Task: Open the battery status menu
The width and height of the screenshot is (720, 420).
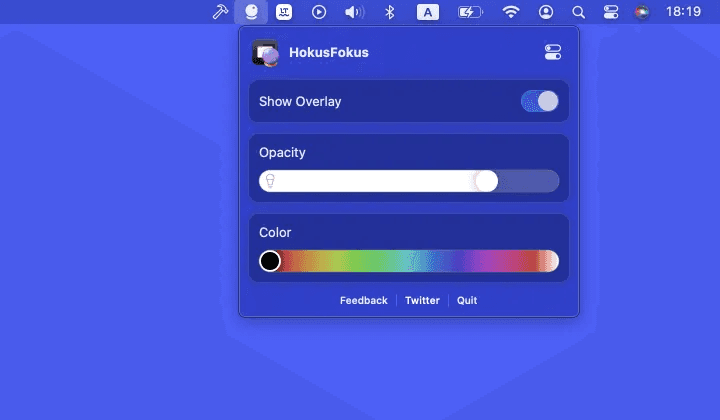Action: click(470, 12)
